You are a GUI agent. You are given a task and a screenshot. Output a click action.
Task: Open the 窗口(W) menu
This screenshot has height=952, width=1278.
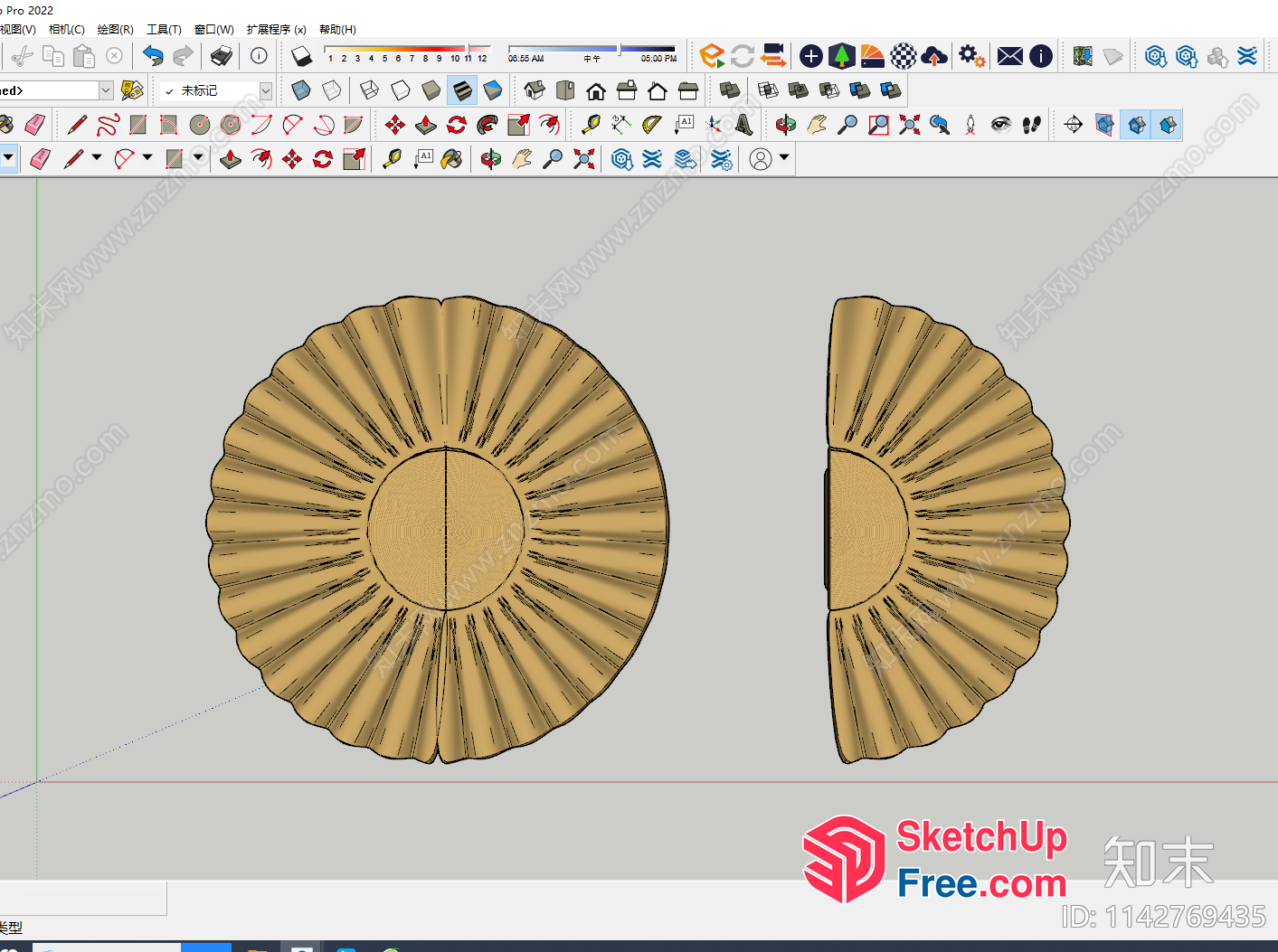coord(213,30)
